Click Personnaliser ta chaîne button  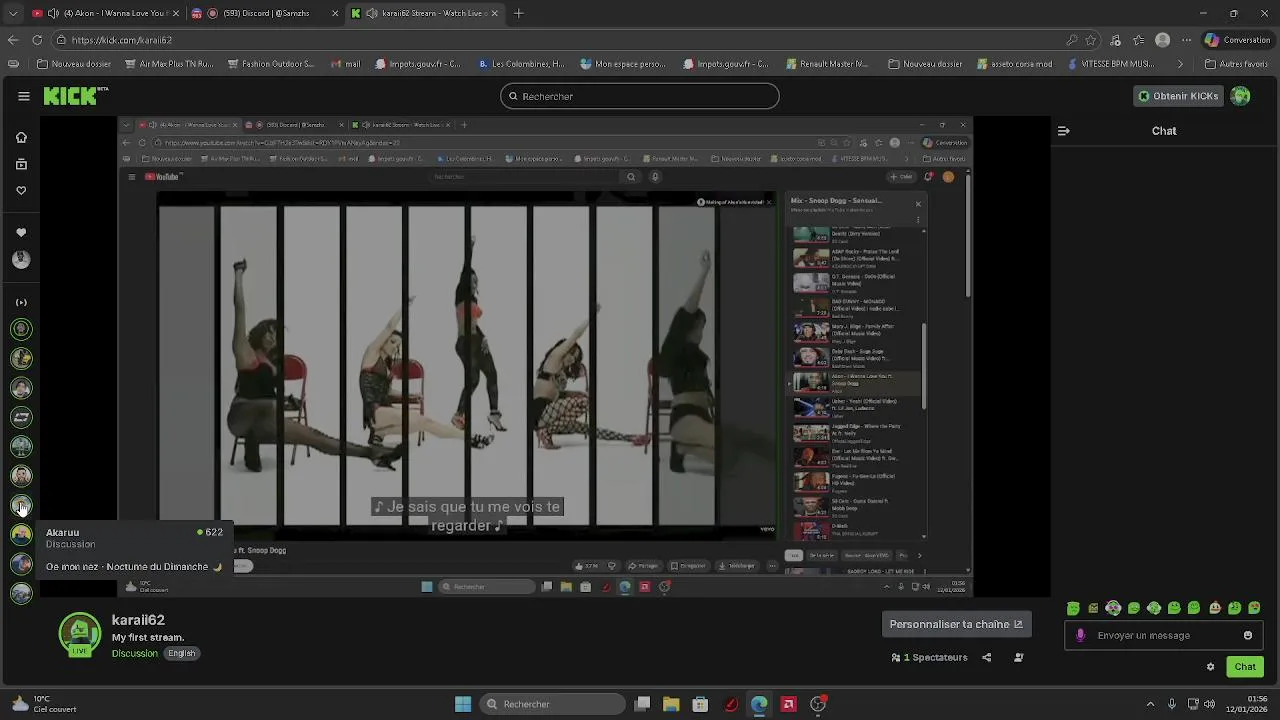pos(956,624)
